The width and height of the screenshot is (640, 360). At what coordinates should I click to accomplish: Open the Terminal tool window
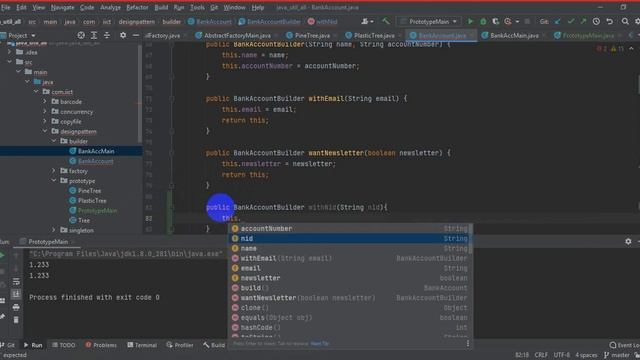[142, 345]
